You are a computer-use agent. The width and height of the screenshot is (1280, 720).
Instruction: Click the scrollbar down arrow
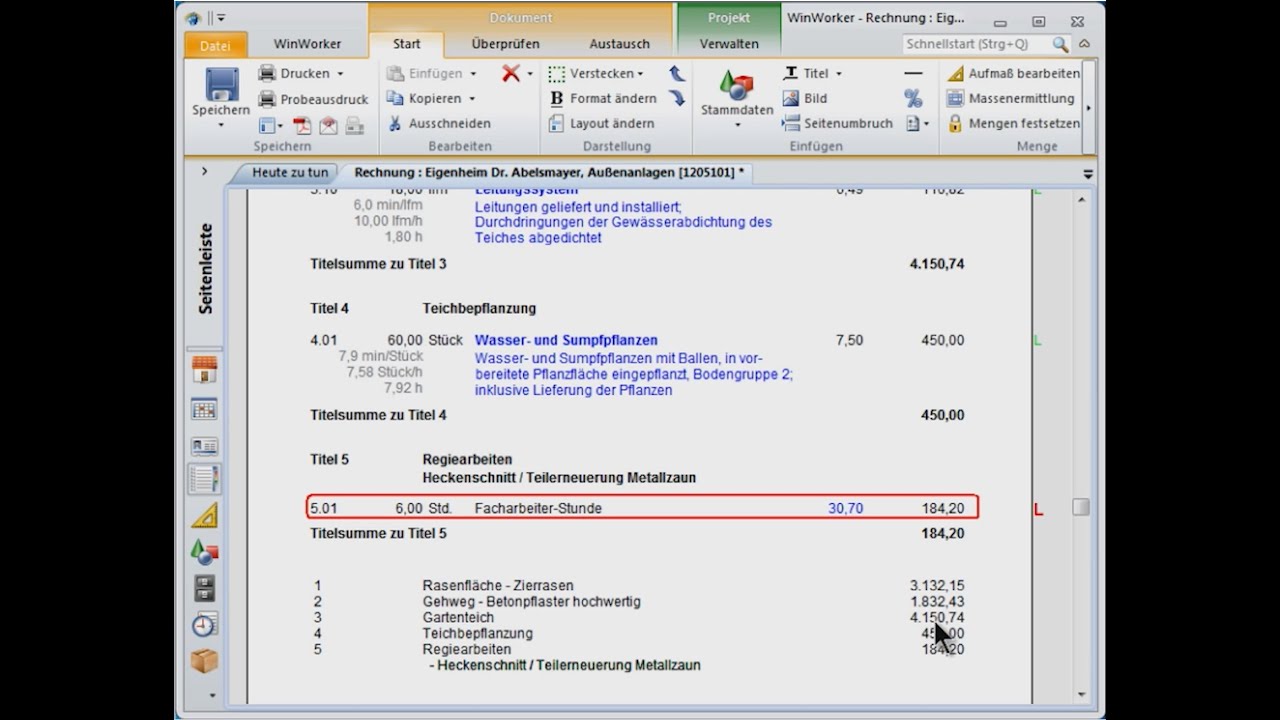click(1081, 695)
